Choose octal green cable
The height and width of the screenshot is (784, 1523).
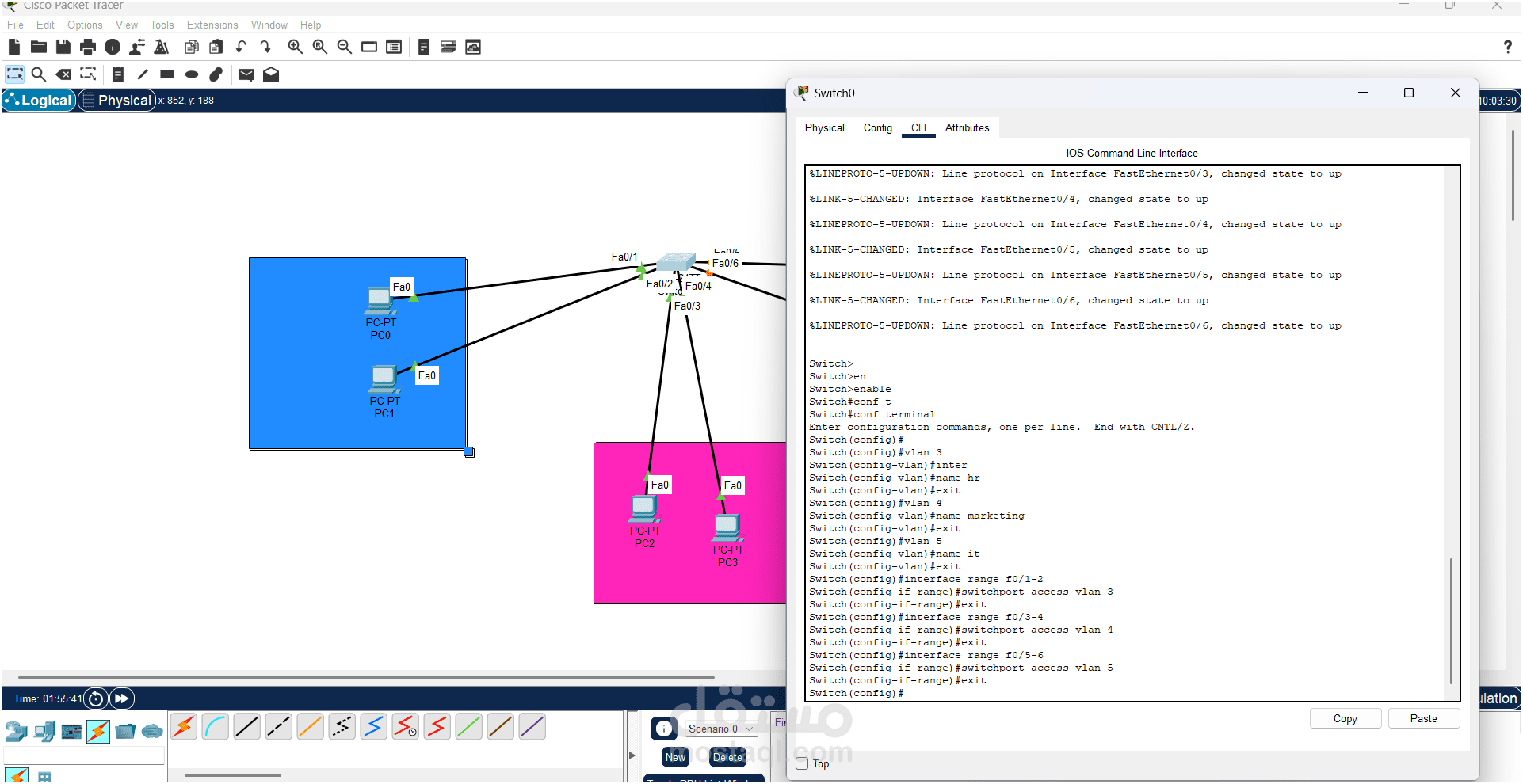point(469,727)
